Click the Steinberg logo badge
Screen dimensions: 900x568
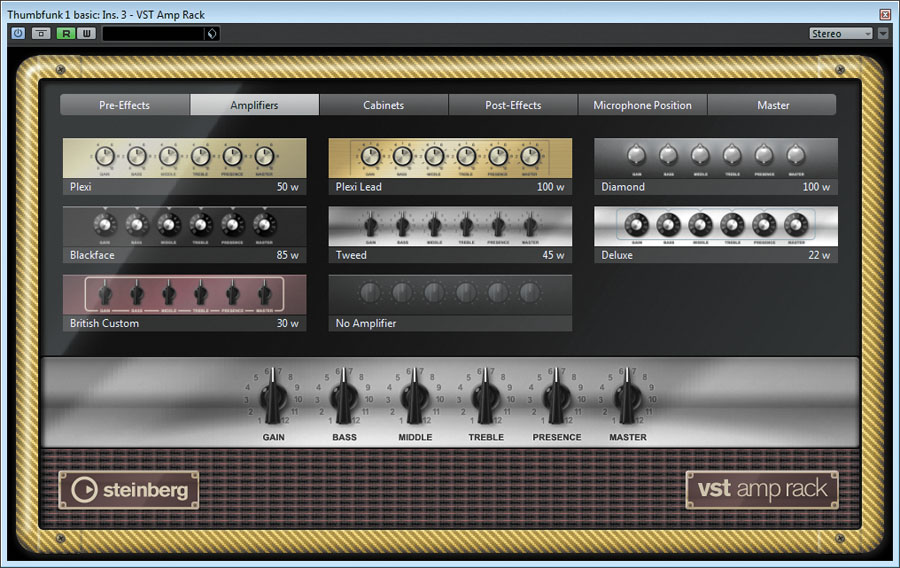click(128, 491)
